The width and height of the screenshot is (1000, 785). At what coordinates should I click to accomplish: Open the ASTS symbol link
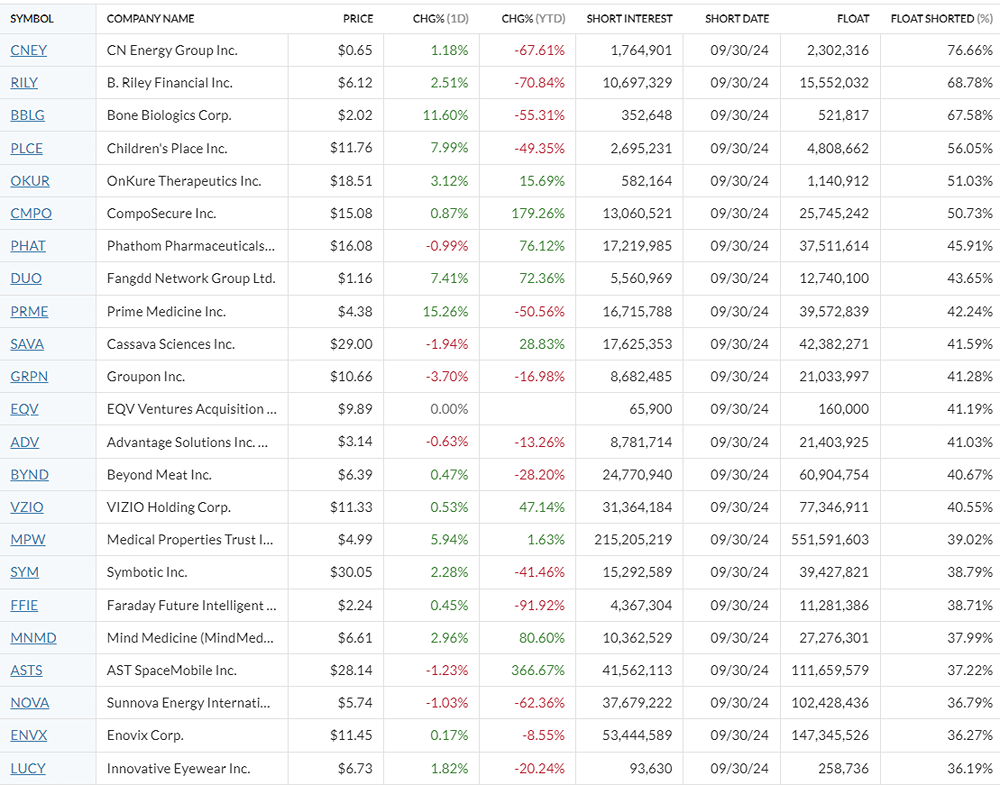[26, 670]
